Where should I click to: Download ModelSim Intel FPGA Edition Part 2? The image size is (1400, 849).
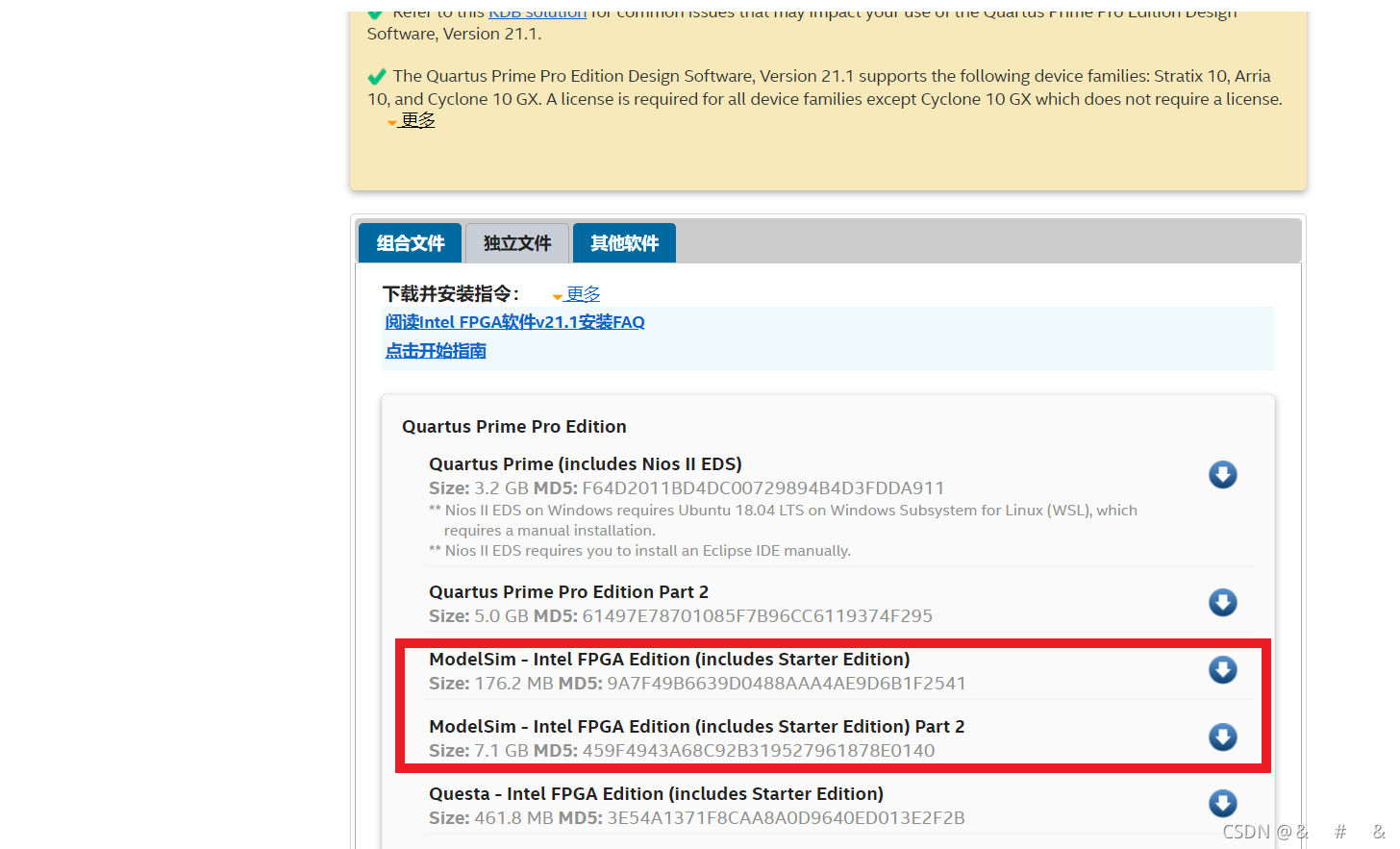(x=1222, y=737)
